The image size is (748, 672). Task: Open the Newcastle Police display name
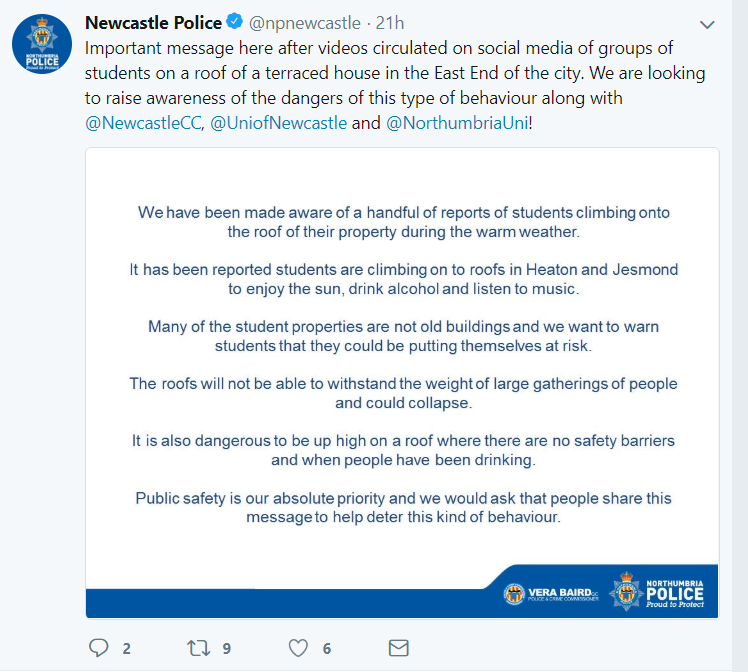click(x=152, y=23)
